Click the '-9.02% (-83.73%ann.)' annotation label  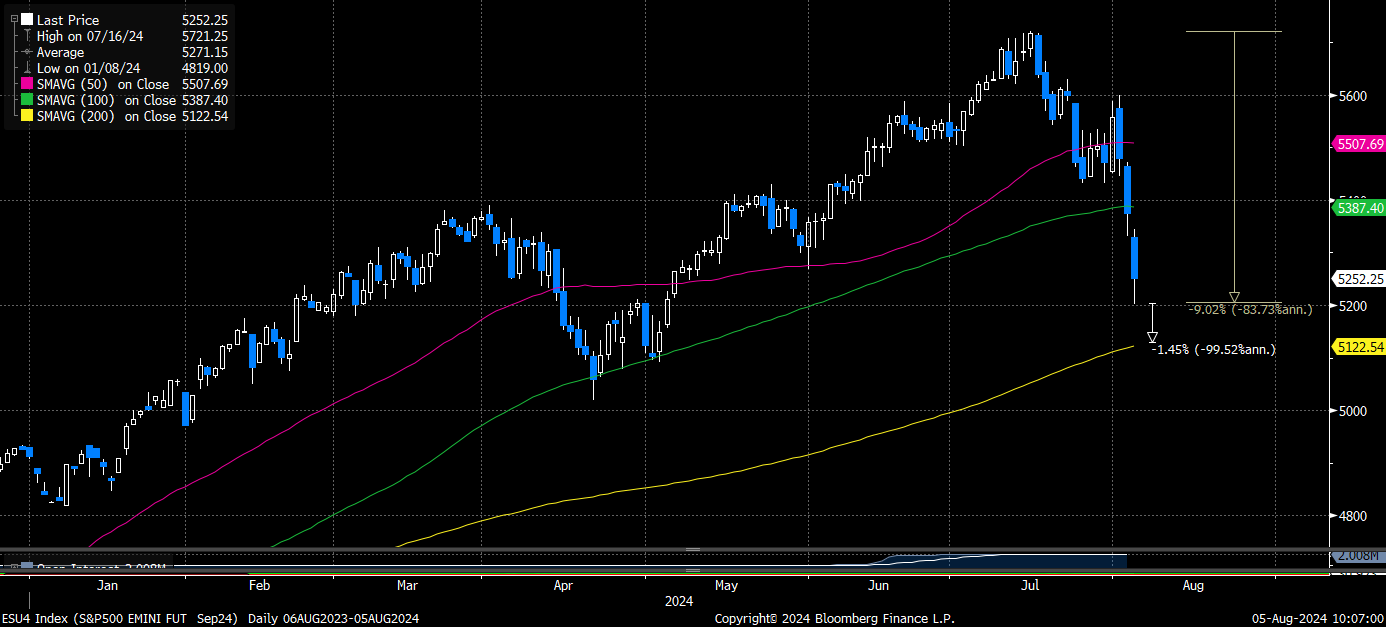[x=1250, y=310]
